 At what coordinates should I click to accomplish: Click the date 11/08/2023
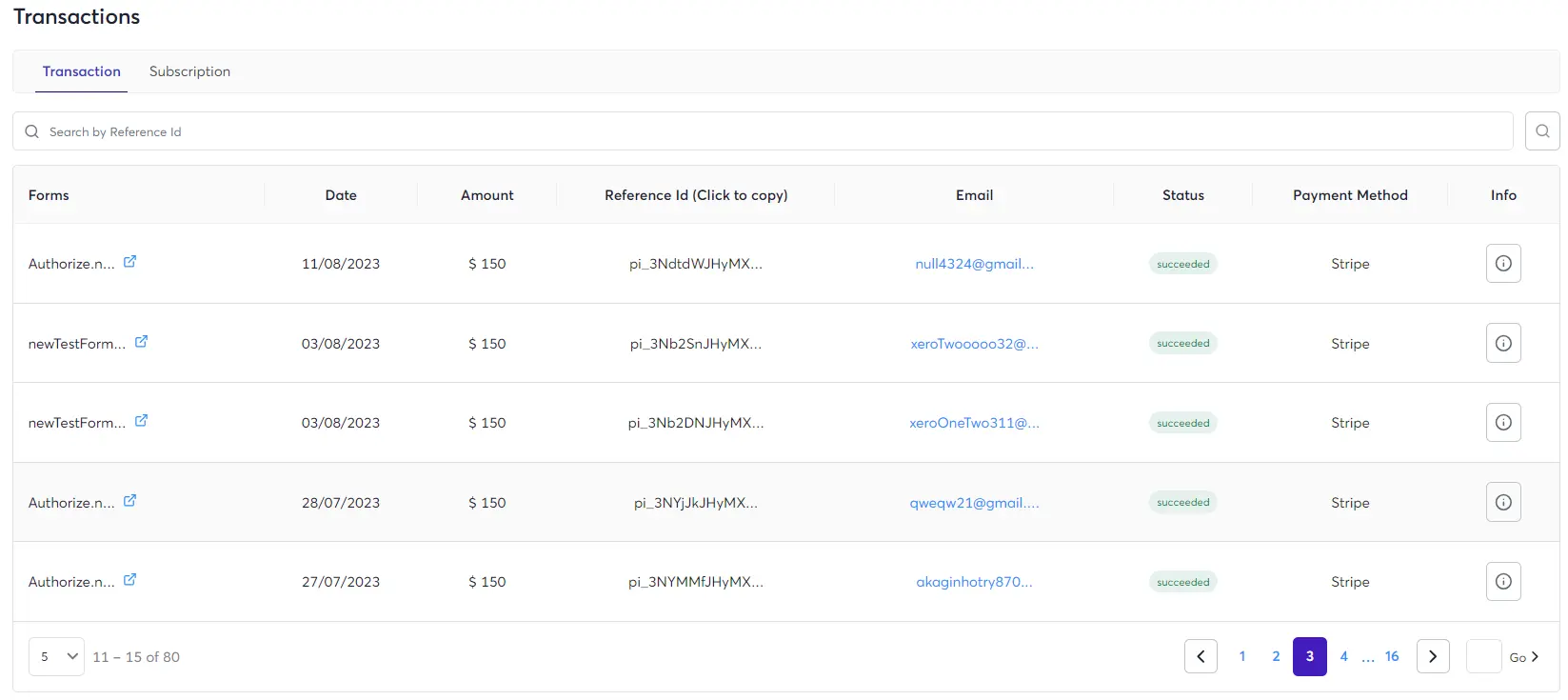click(341, 264)
